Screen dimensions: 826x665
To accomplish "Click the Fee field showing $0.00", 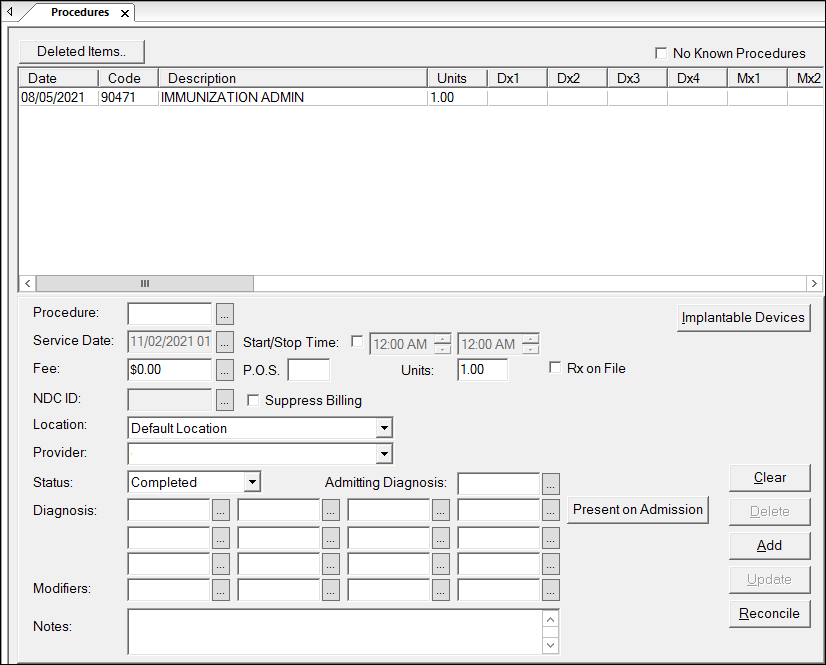I will (x=170, y=370).
